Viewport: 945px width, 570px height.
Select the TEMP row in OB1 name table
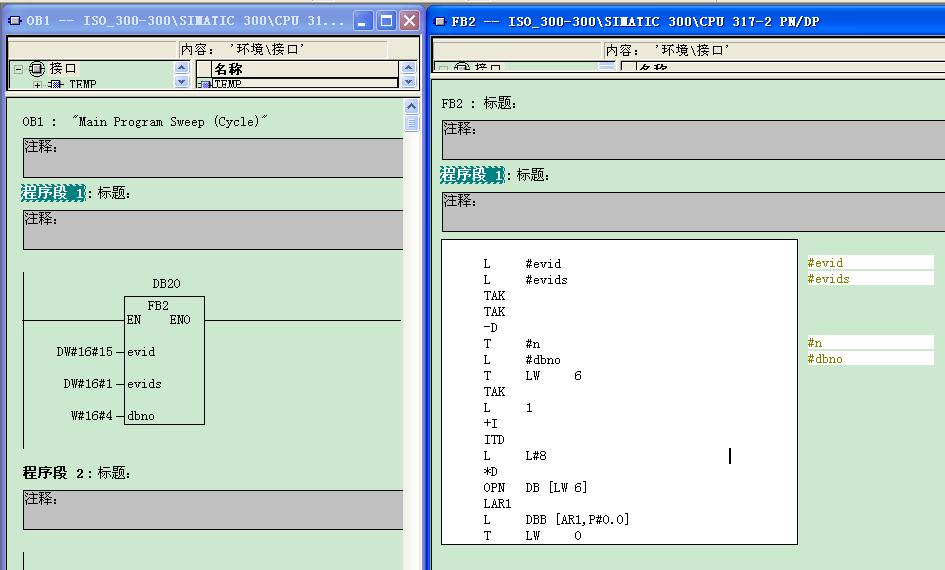coord(304,83)
